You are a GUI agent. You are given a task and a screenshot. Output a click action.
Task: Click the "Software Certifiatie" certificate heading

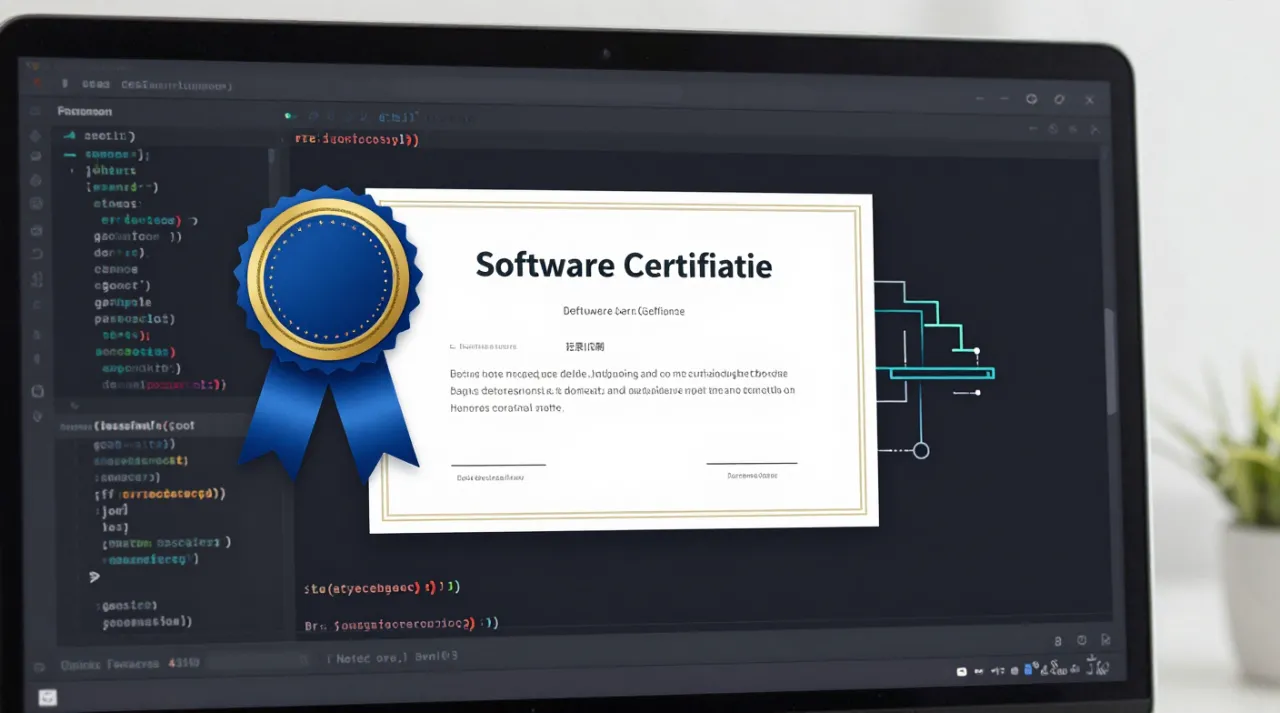pos(623,265)
